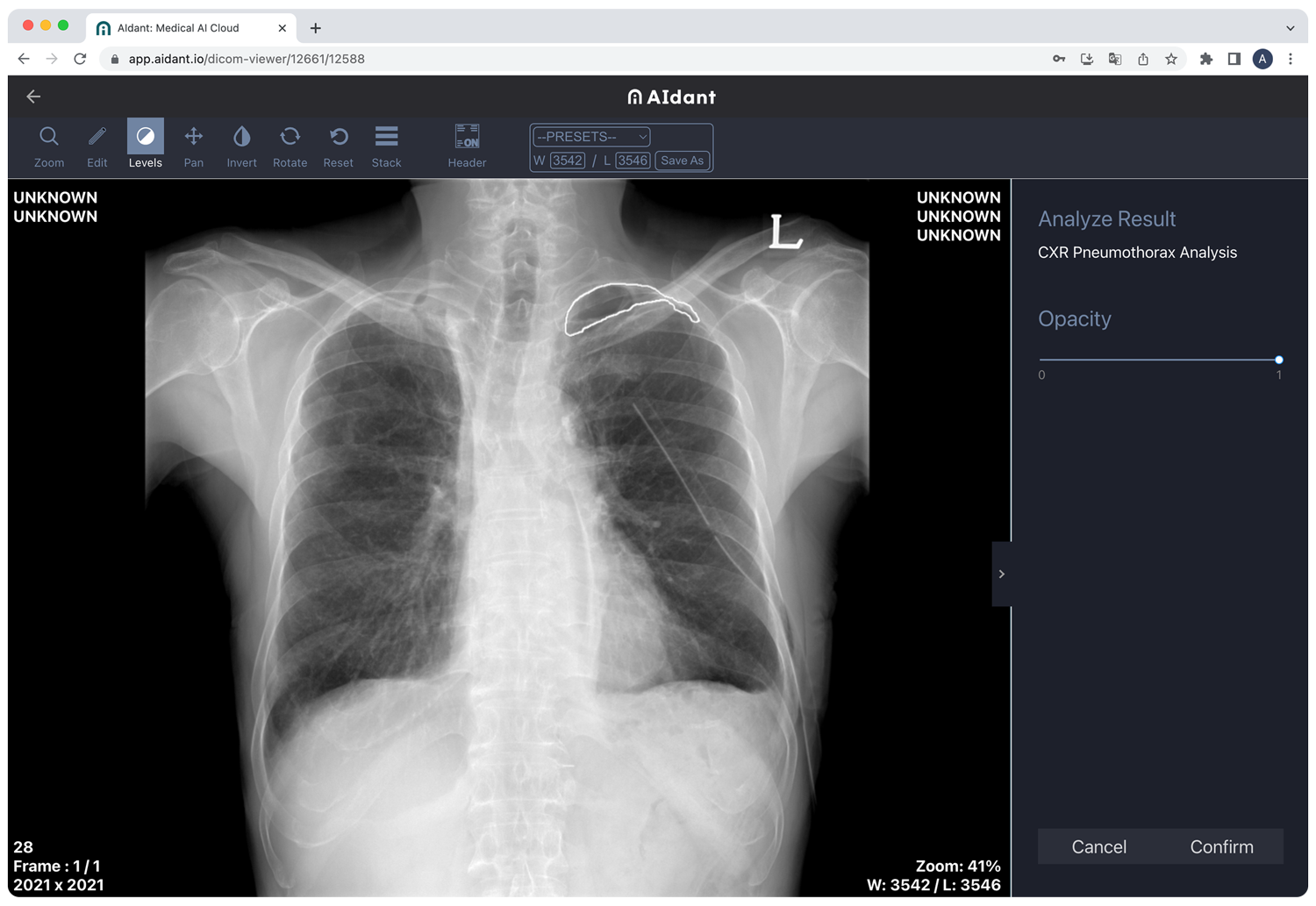Show the DICOM Header information
The image size is (1316, 906).
pyautogui.click(x=466, y=145)
